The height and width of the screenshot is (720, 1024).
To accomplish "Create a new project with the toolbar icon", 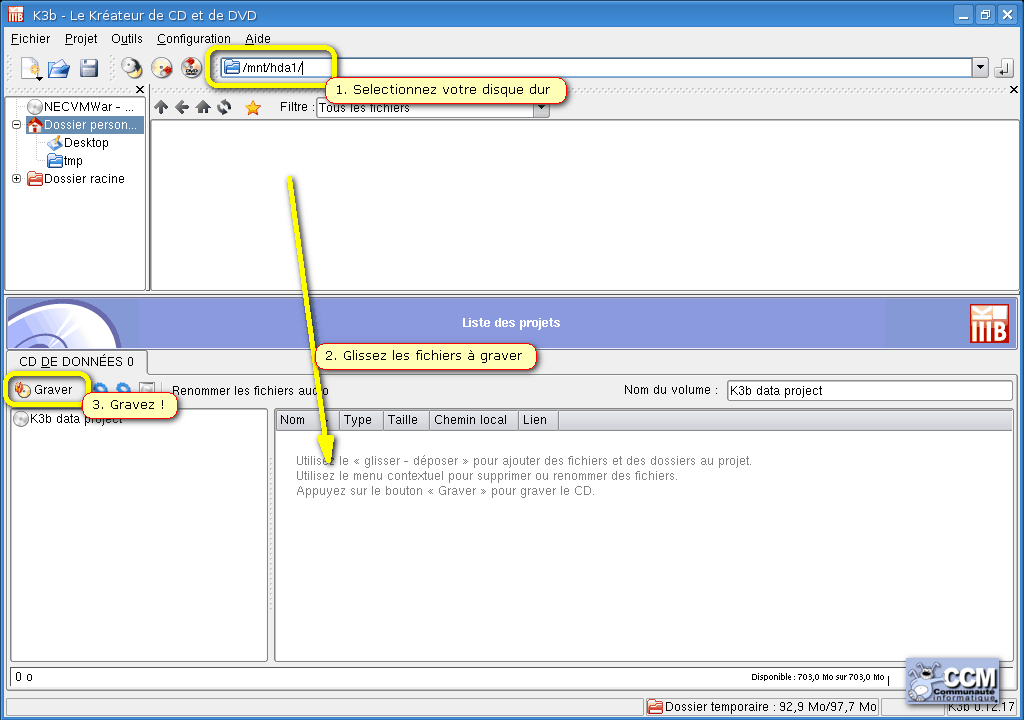I will [x=30, y=68].
